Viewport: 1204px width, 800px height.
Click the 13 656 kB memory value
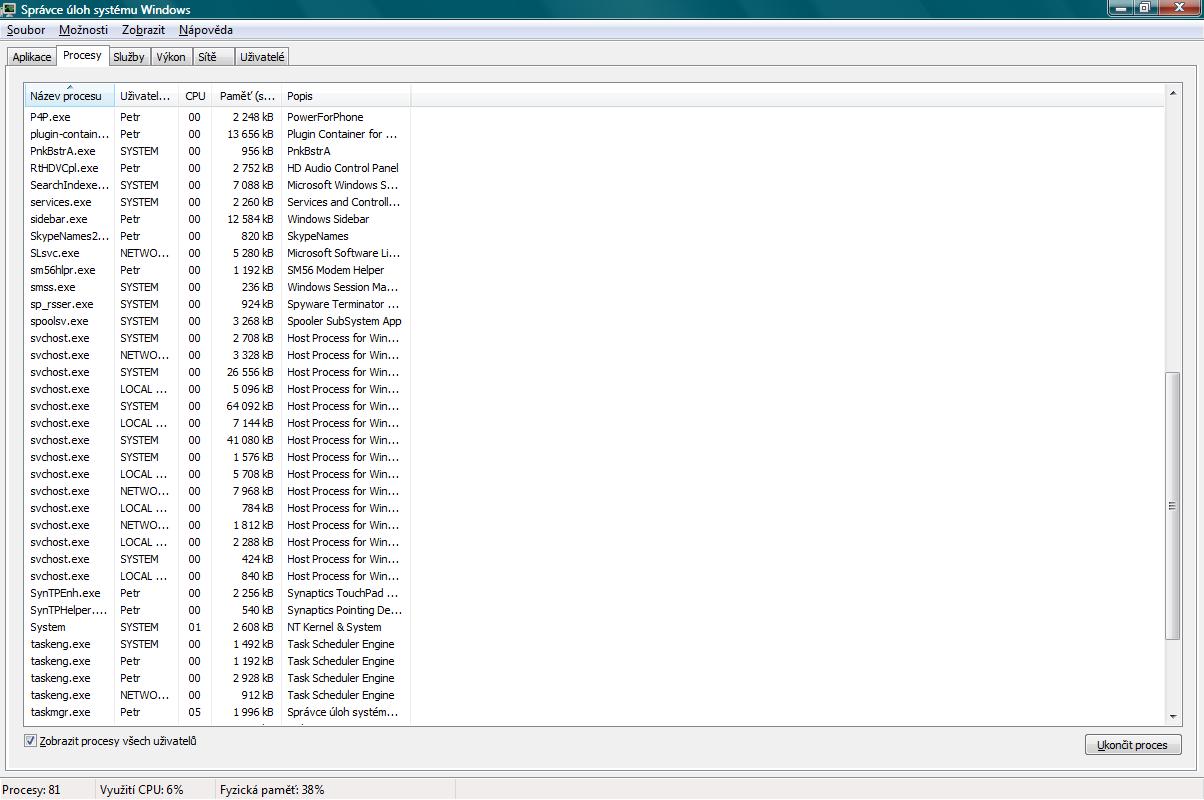tap(250, 134)
